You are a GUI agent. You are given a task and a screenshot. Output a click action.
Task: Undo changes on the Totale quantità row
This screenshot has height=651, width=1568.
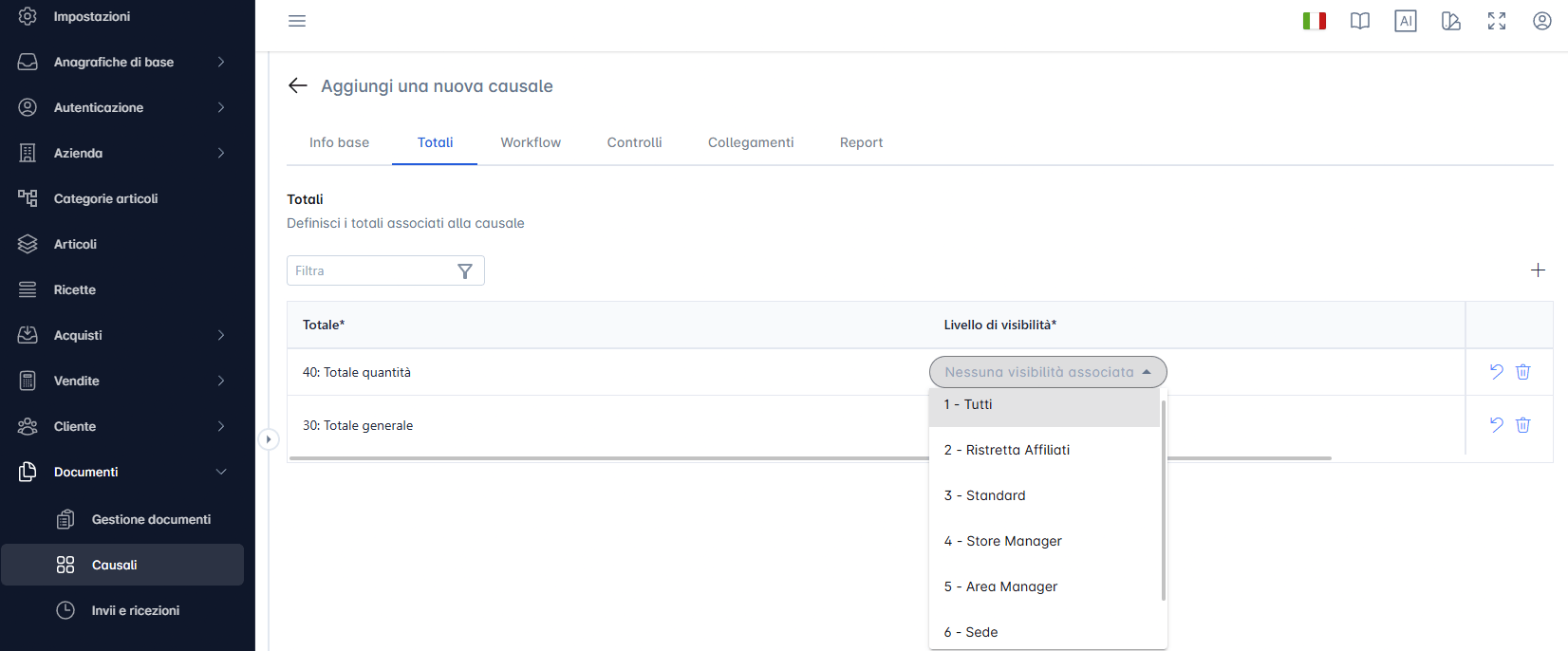(x=1497, y=372)
